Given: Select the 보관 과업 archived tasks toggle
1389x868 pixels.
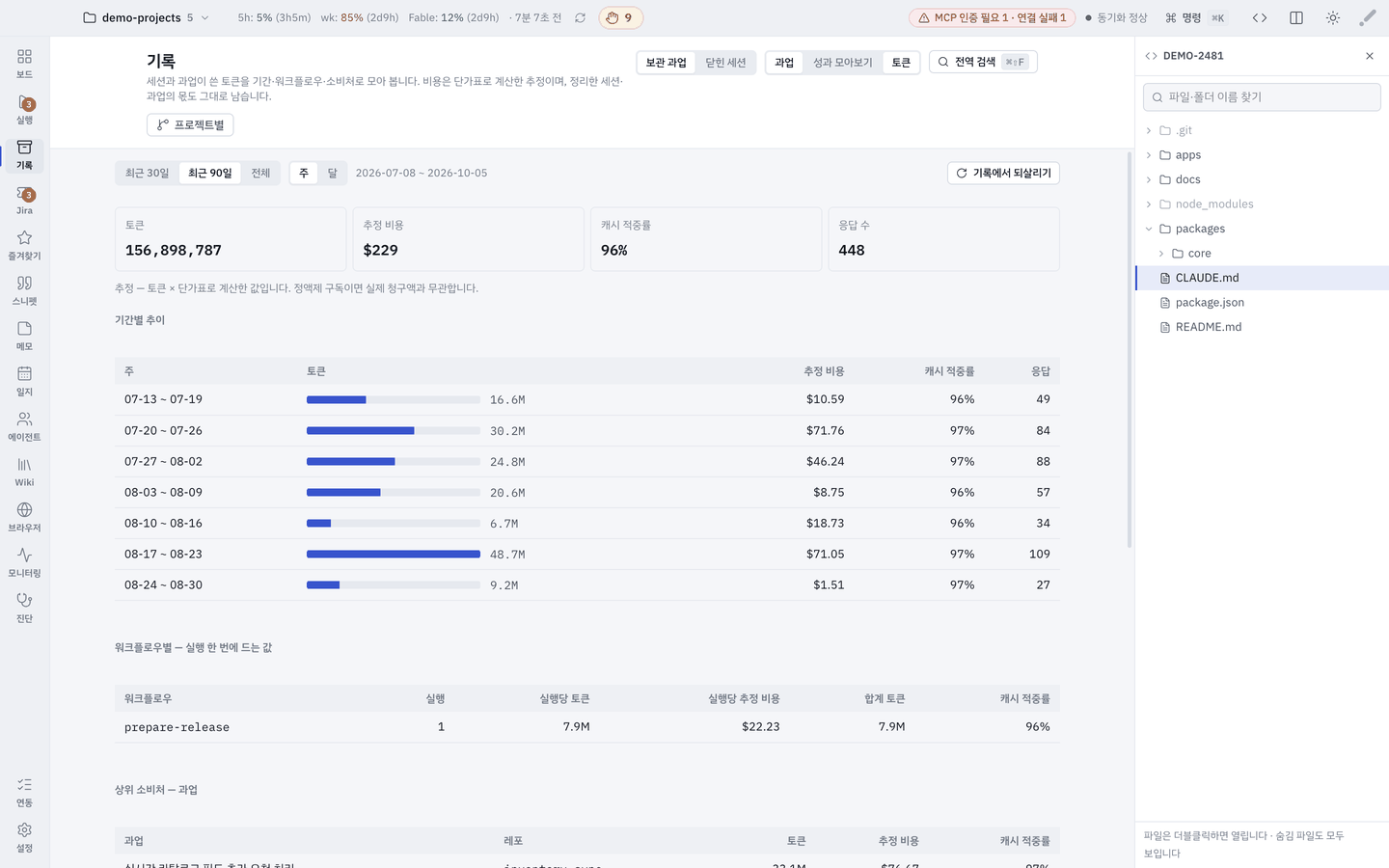Looking at the screenshot, I should point(666,63).
